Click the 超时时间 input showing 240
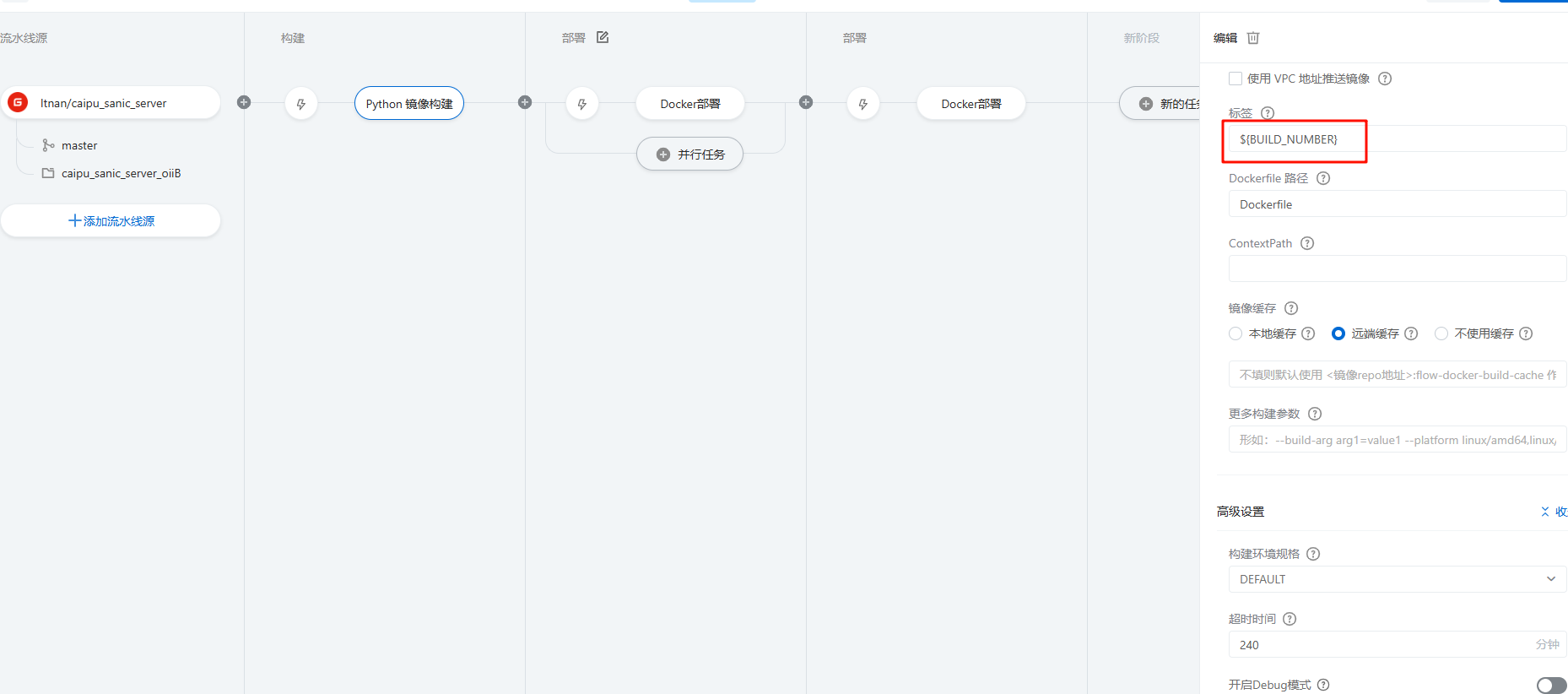 [x=1398, y=644]
